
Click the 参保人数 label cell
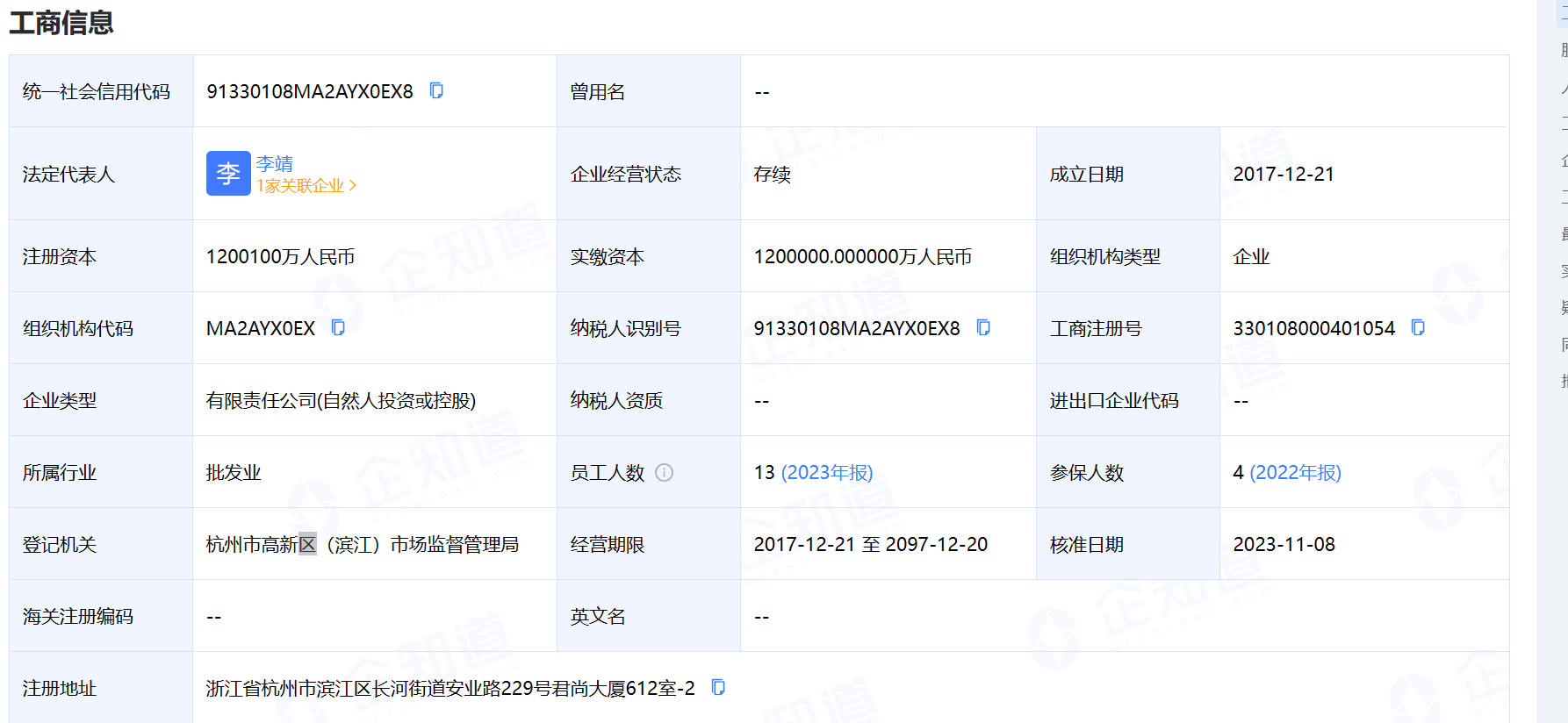tap(1128, 472)
